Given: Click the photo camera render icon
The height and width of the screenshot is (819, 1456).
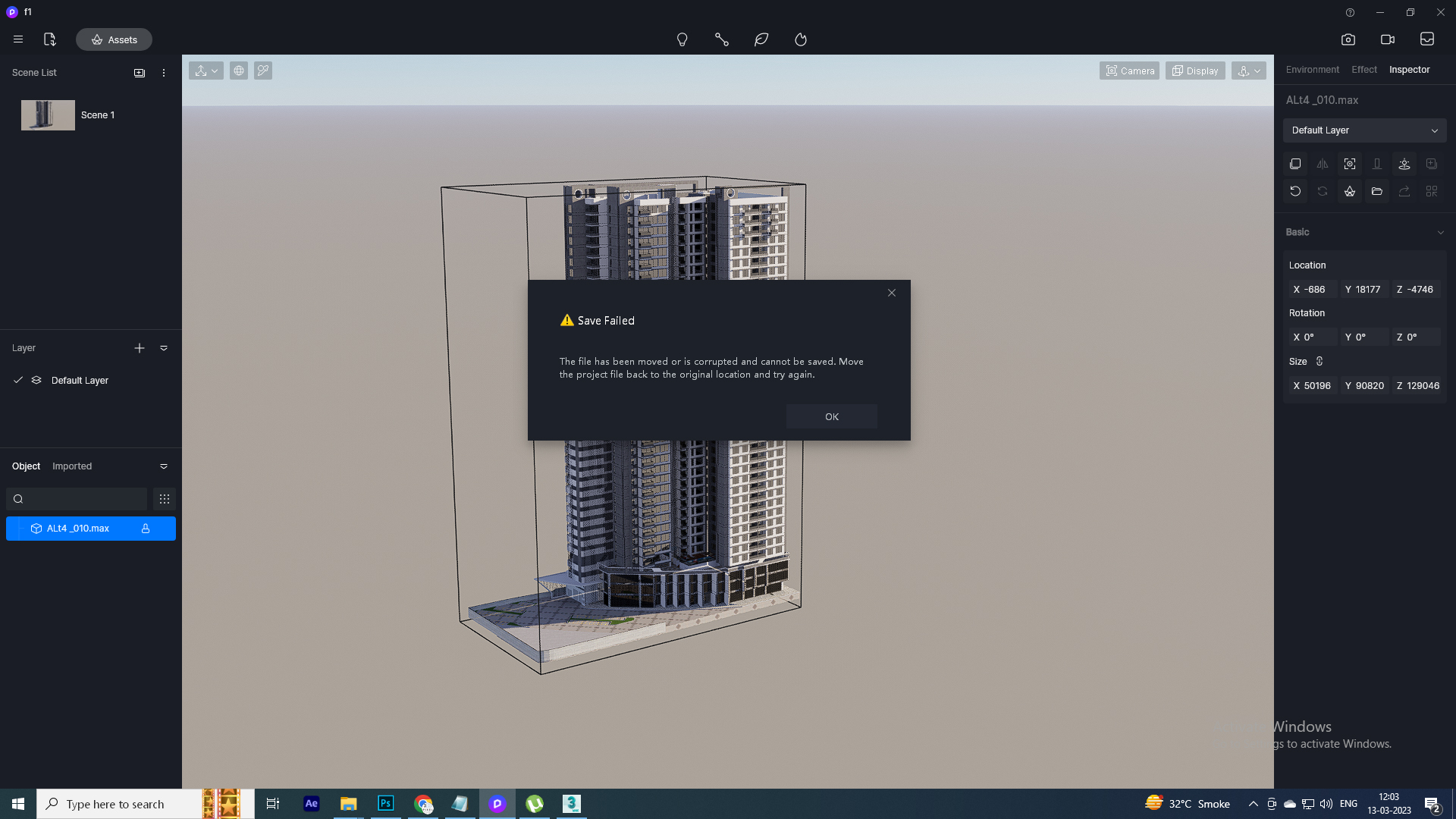Looking at the screenshot, I should click(x=1348, y=39).
